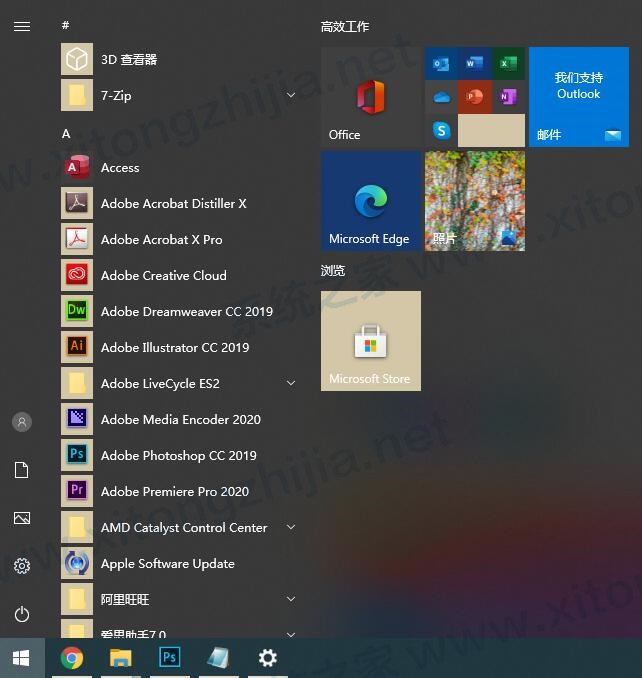Launch Access from the app list

(77, 167)
